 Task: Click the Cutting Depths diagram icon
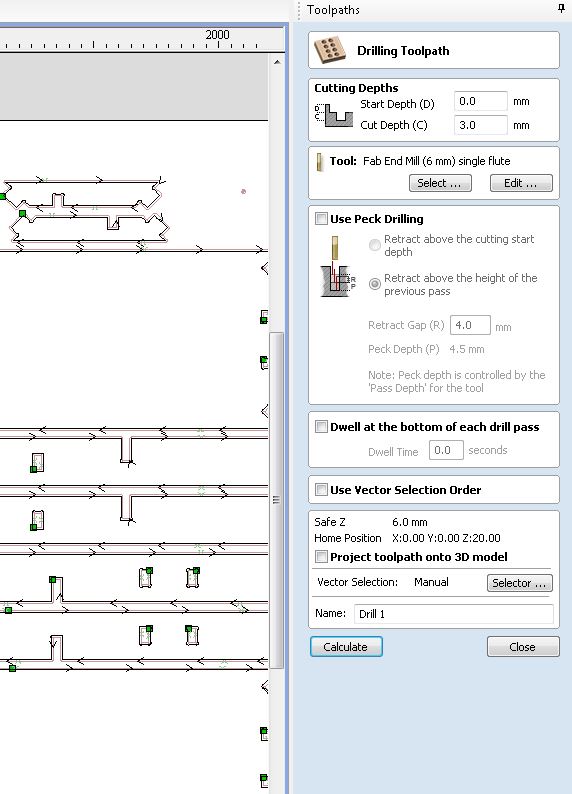click(334, 114)
